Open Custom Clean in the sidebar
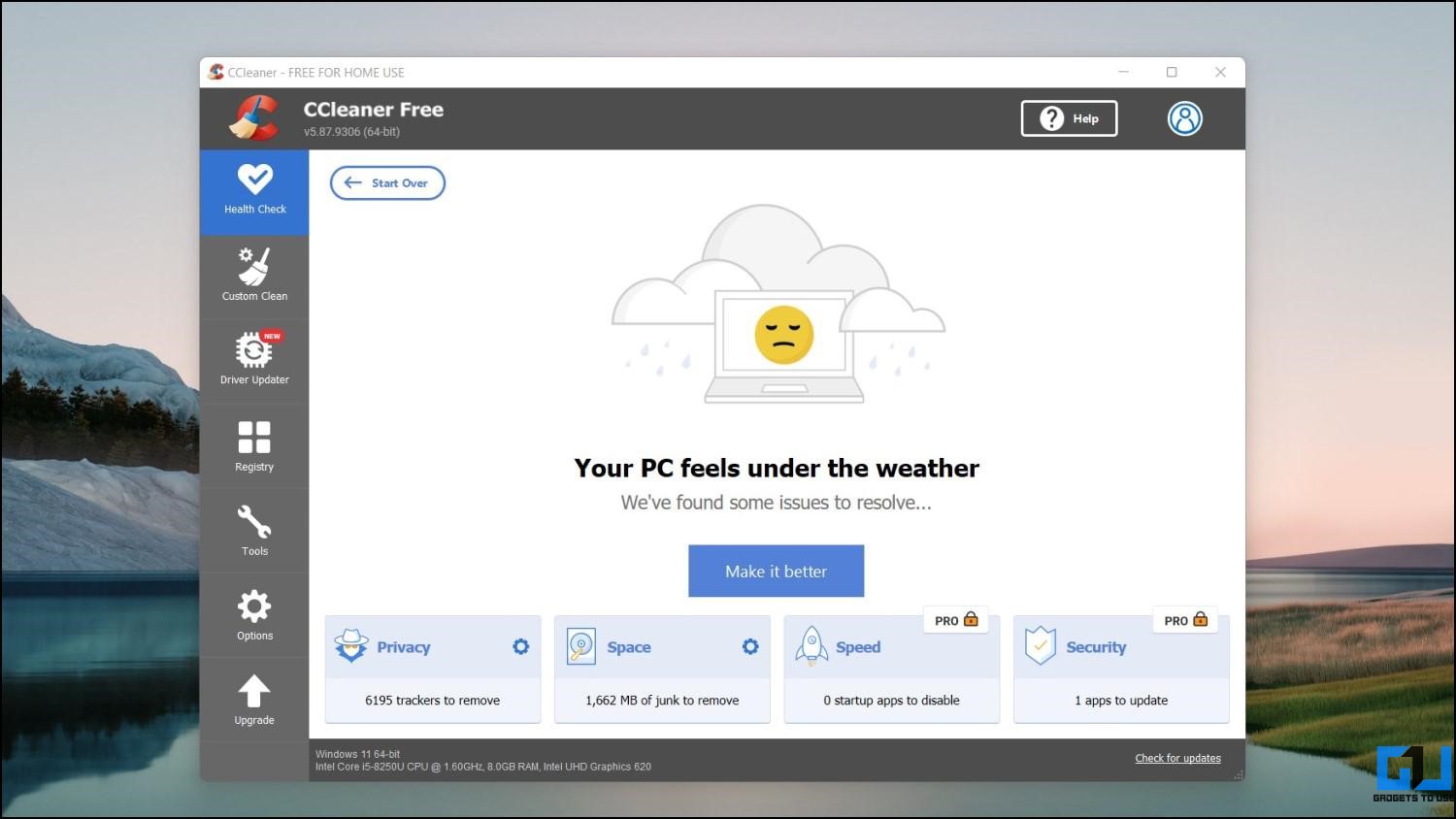1456x819 pixels. click(254, 275)
